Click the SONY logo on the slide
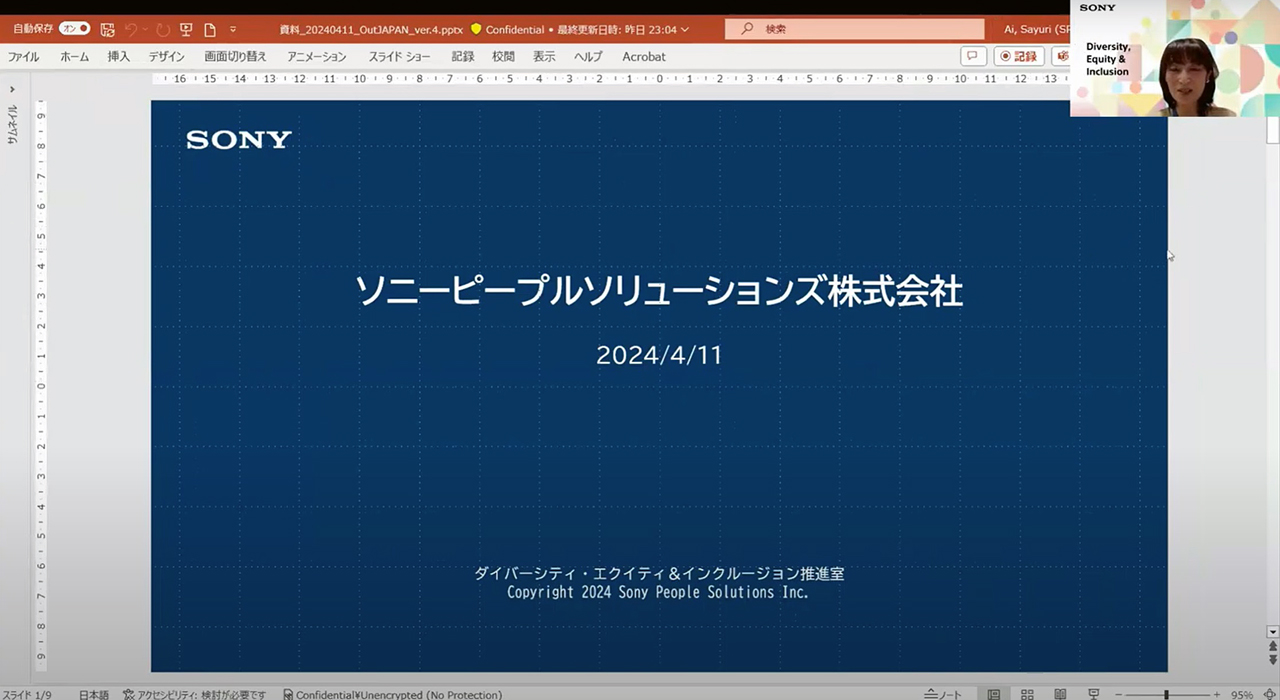The width and height of the screenshot is (1280, 700). coord(239,140)
